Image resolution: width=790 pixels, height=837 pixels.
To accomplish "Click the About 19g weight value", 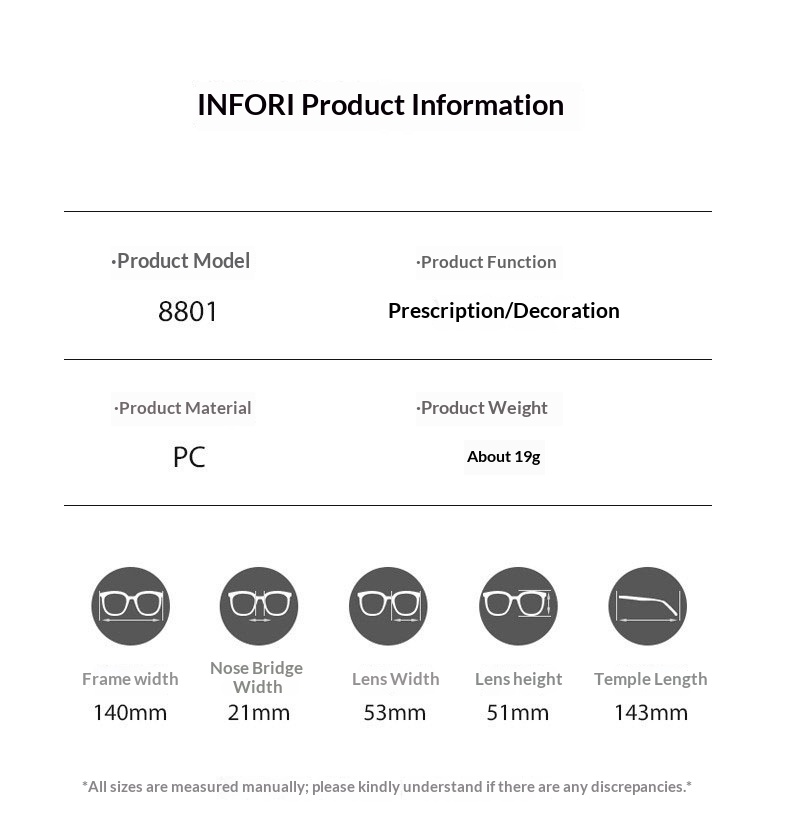I will click(x=504, y=457).
